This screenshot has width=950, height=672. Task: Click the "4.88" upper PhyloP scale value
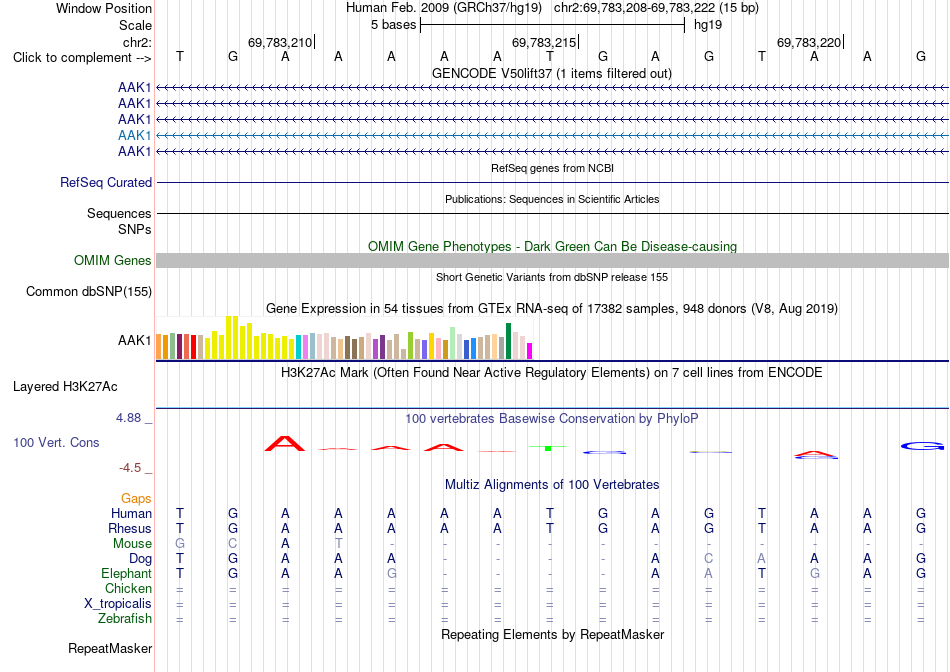[x=128, y=418]
